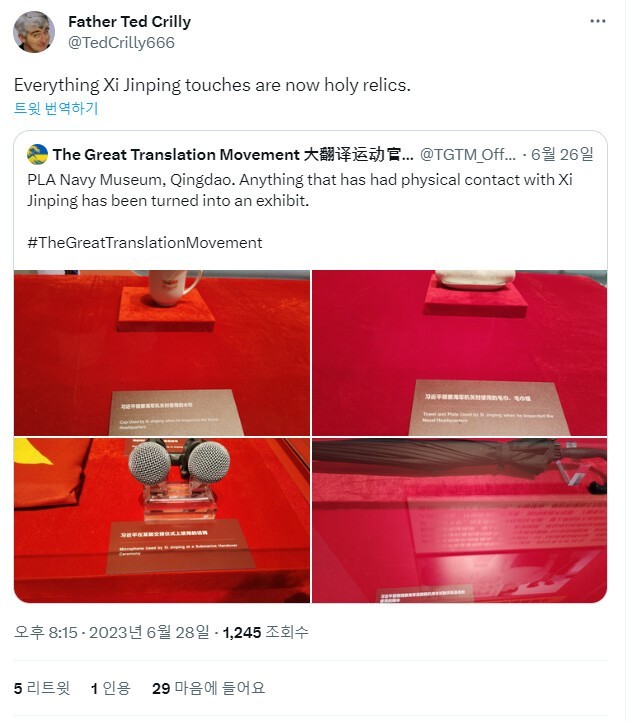The width and height of the screenshot is (636, 721).
Task: Show the 5 리트윗 retweets list
Action: pyautogui.click(x=42, y=688)
